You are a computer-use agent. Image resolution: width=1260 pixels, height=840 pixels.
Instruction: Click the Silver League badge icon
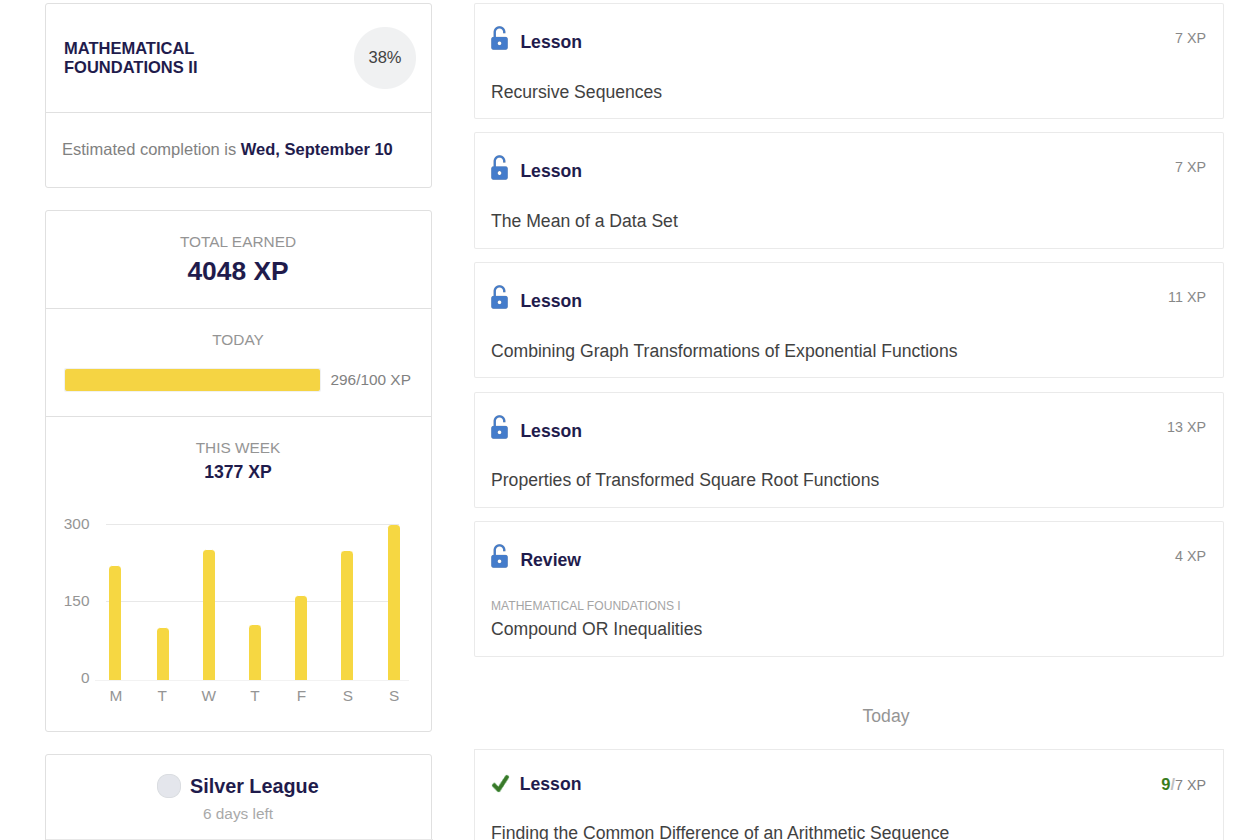[169, 786]
